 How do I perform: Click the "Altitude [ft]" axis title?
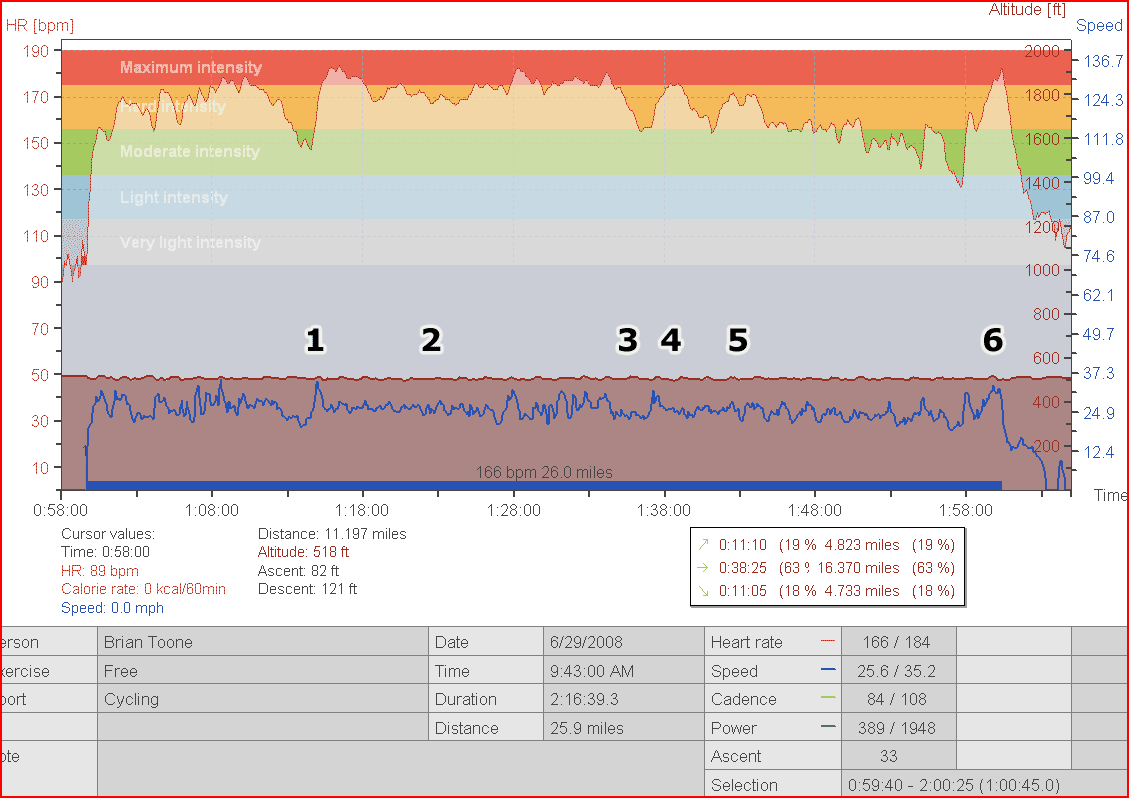[1027, 9]
